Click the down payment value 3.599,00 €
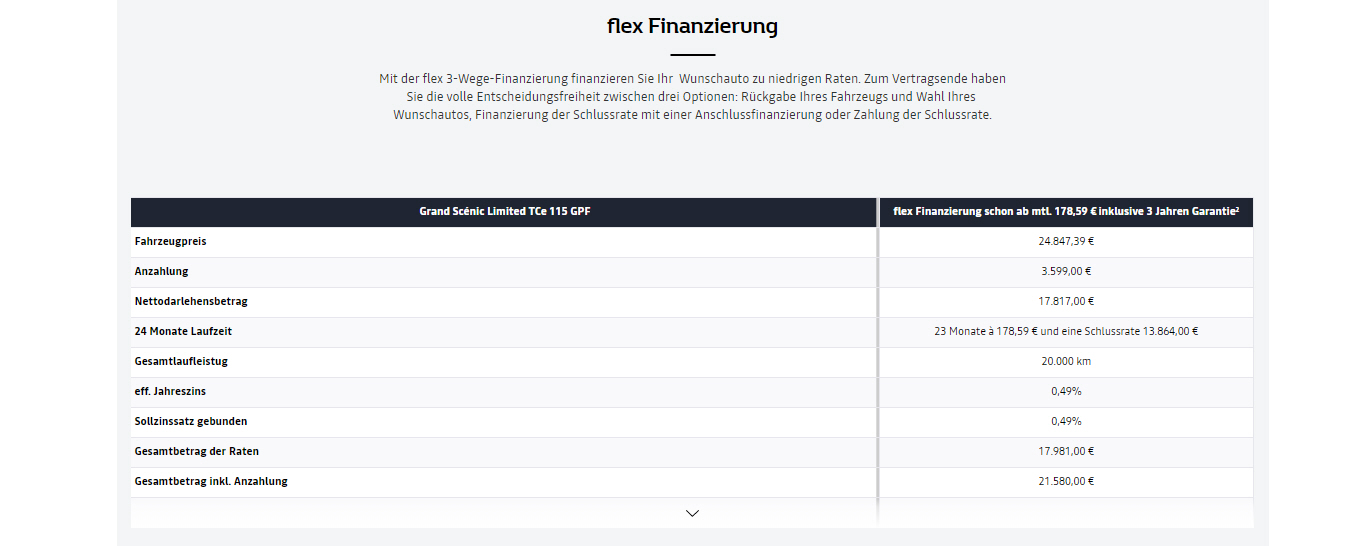1355x546 pixels. [1066, 271]
